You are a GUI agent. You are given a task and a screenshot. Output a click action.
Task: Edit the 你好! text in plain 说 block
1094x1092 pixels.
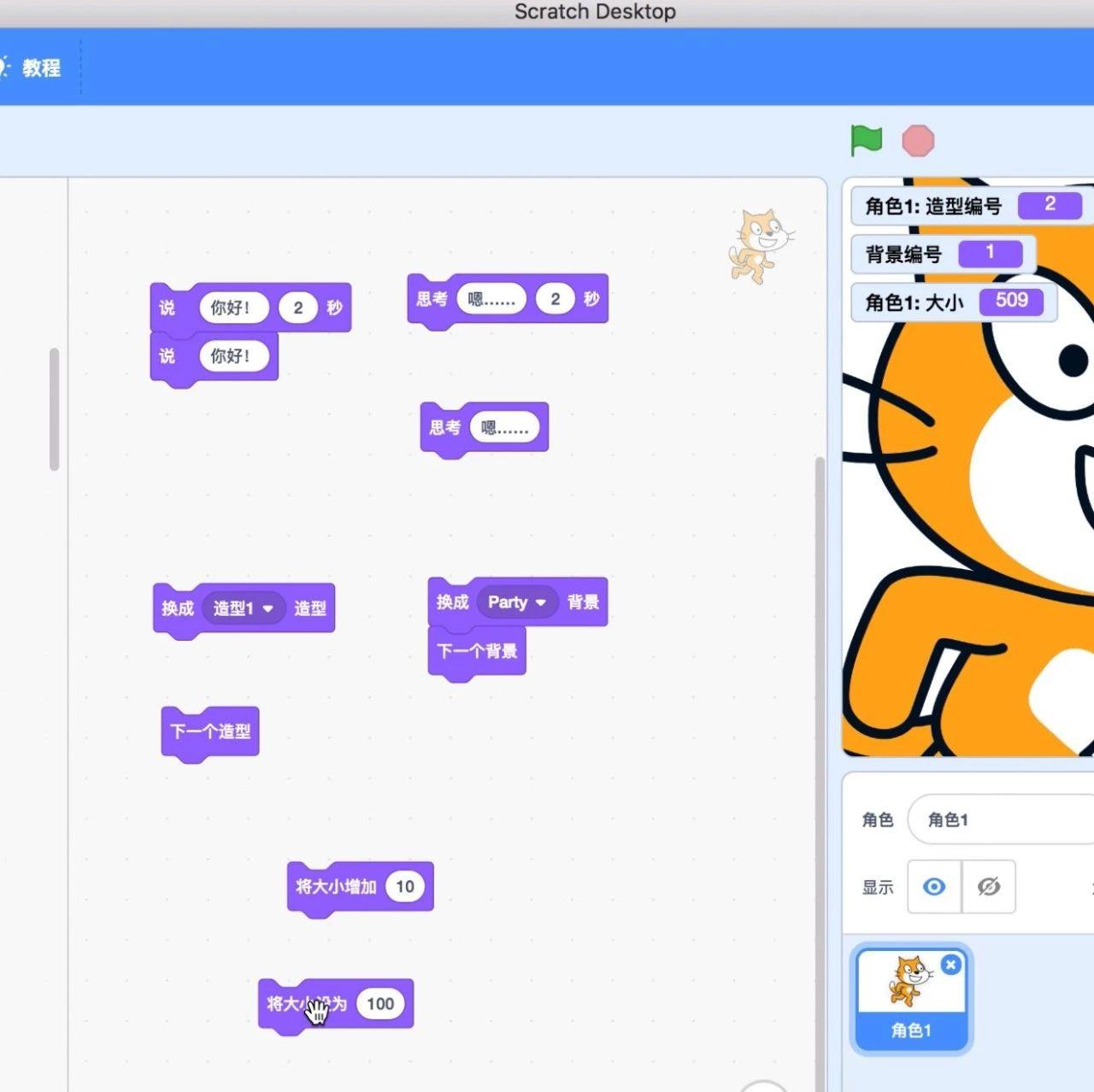click(x=232, y=356)
